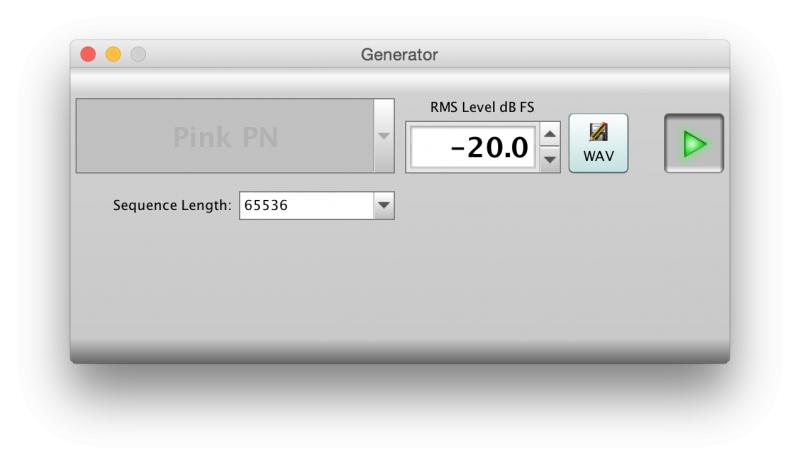Decrease RMS level with down arrow
Screen dimensions: 800x464
click(549, 159)
